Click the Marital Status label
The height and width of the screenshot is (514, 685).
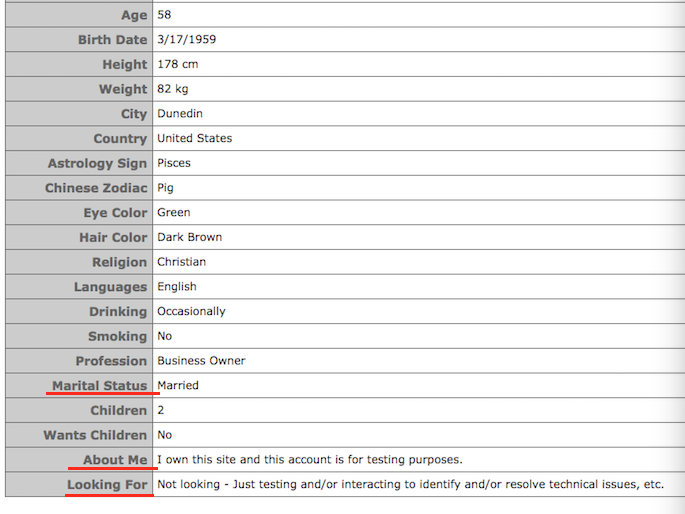100,386
